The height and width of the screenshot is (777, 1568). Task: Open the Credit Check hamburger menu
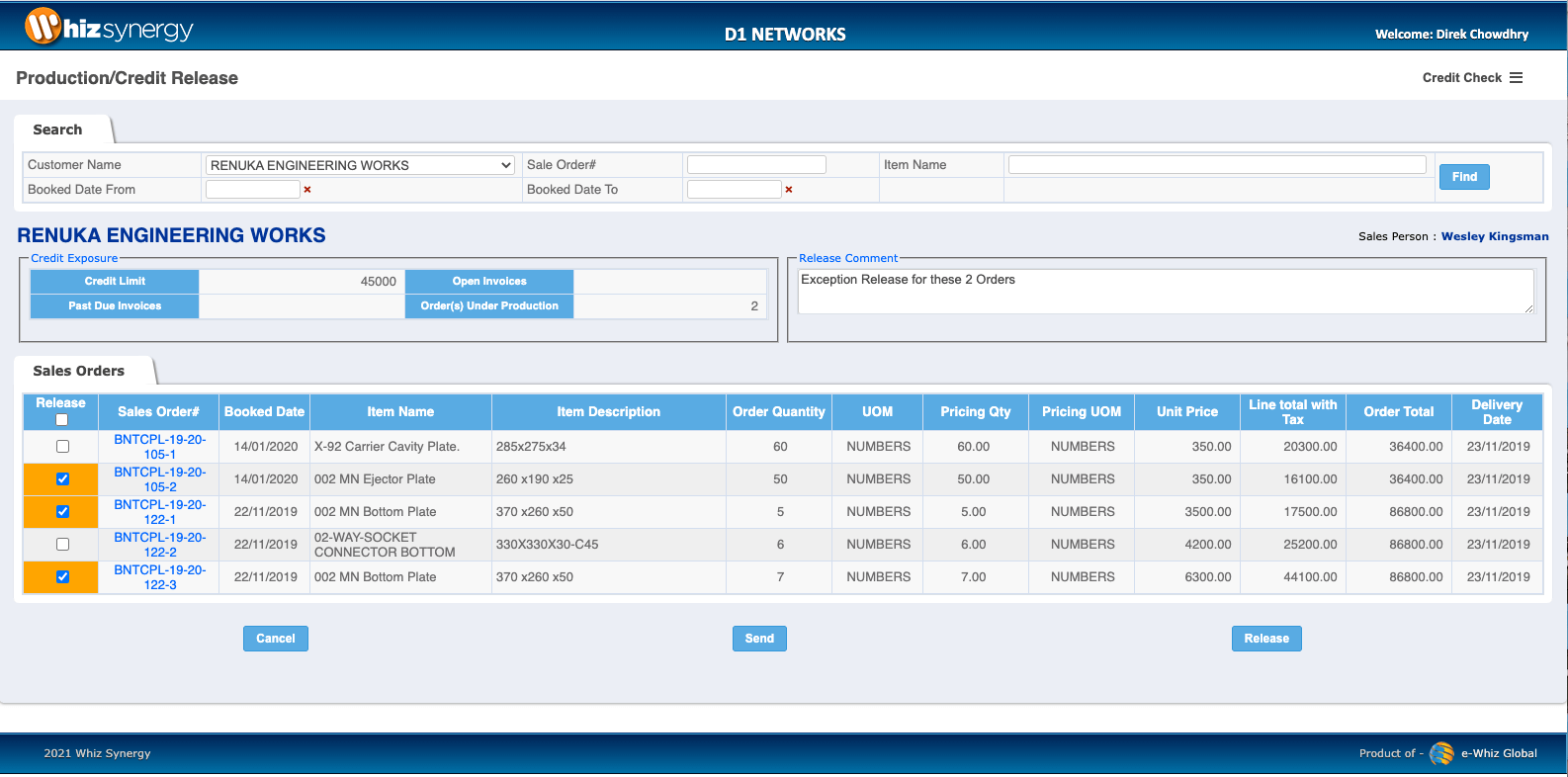1516,78
